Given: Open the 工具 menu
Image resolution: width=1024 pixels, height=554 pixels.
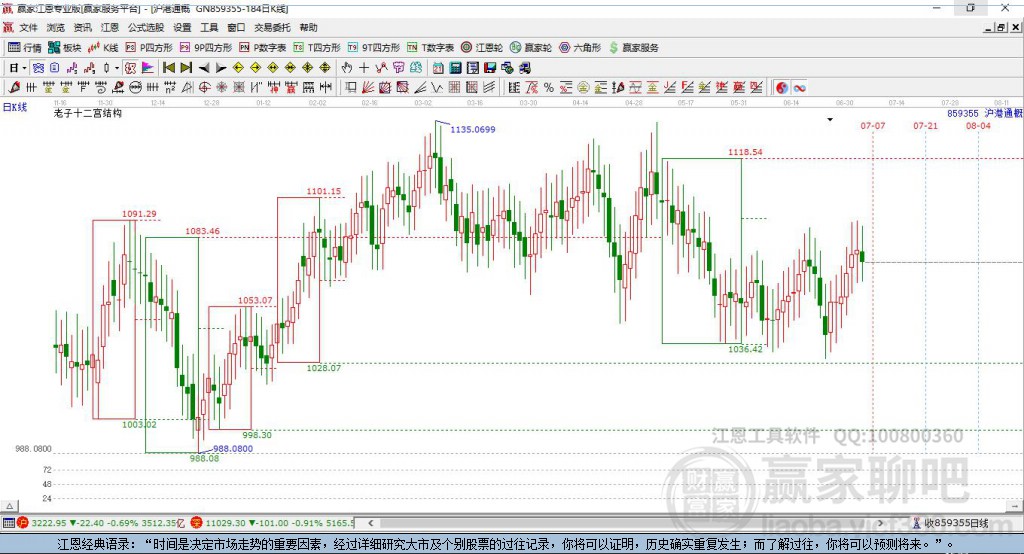Looking at the screenshot, I should [209, 27].
